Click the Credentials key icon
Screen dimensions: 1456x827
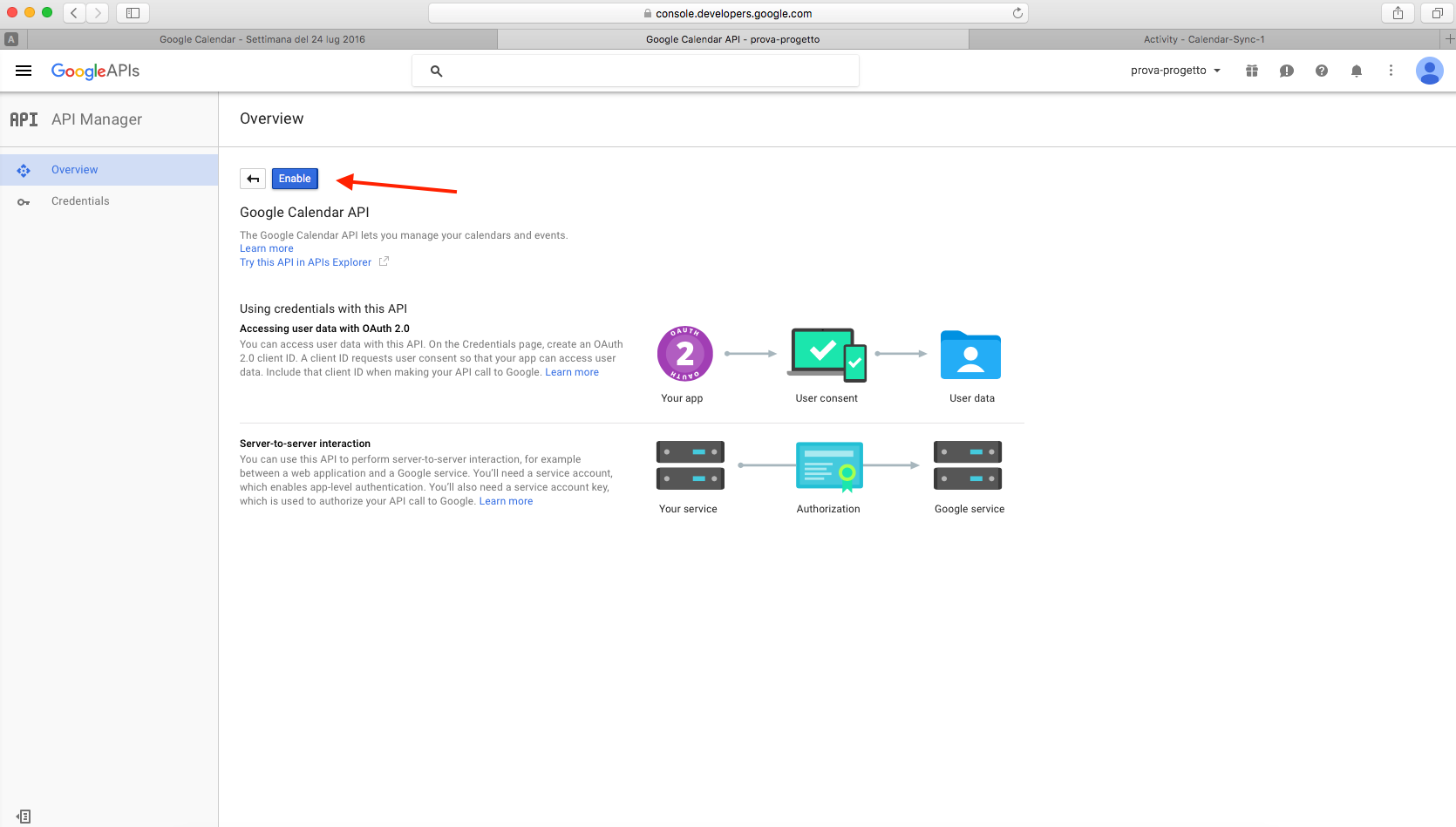[x=24, y=202]
